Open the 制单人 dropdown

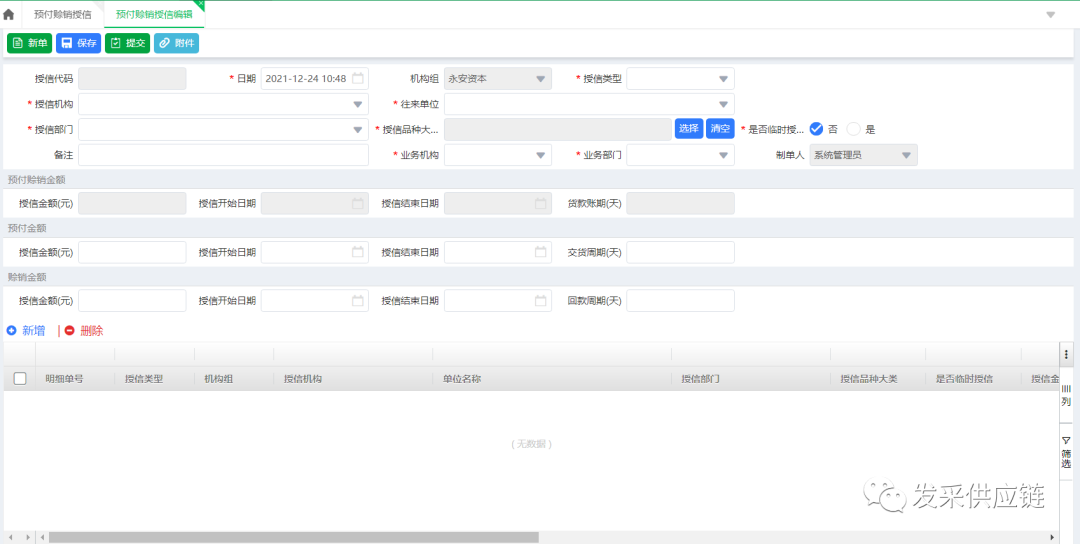906,156
